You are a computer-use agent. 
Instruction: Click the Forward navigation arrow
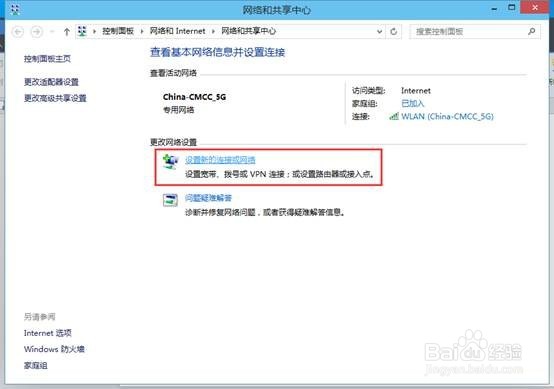point(36,32)
